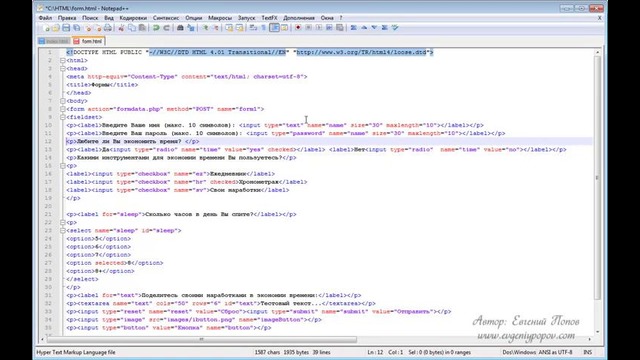Screen dimensions: 640x360
Task: Close the current document via the toolbar icon
Action: [88, 28]
